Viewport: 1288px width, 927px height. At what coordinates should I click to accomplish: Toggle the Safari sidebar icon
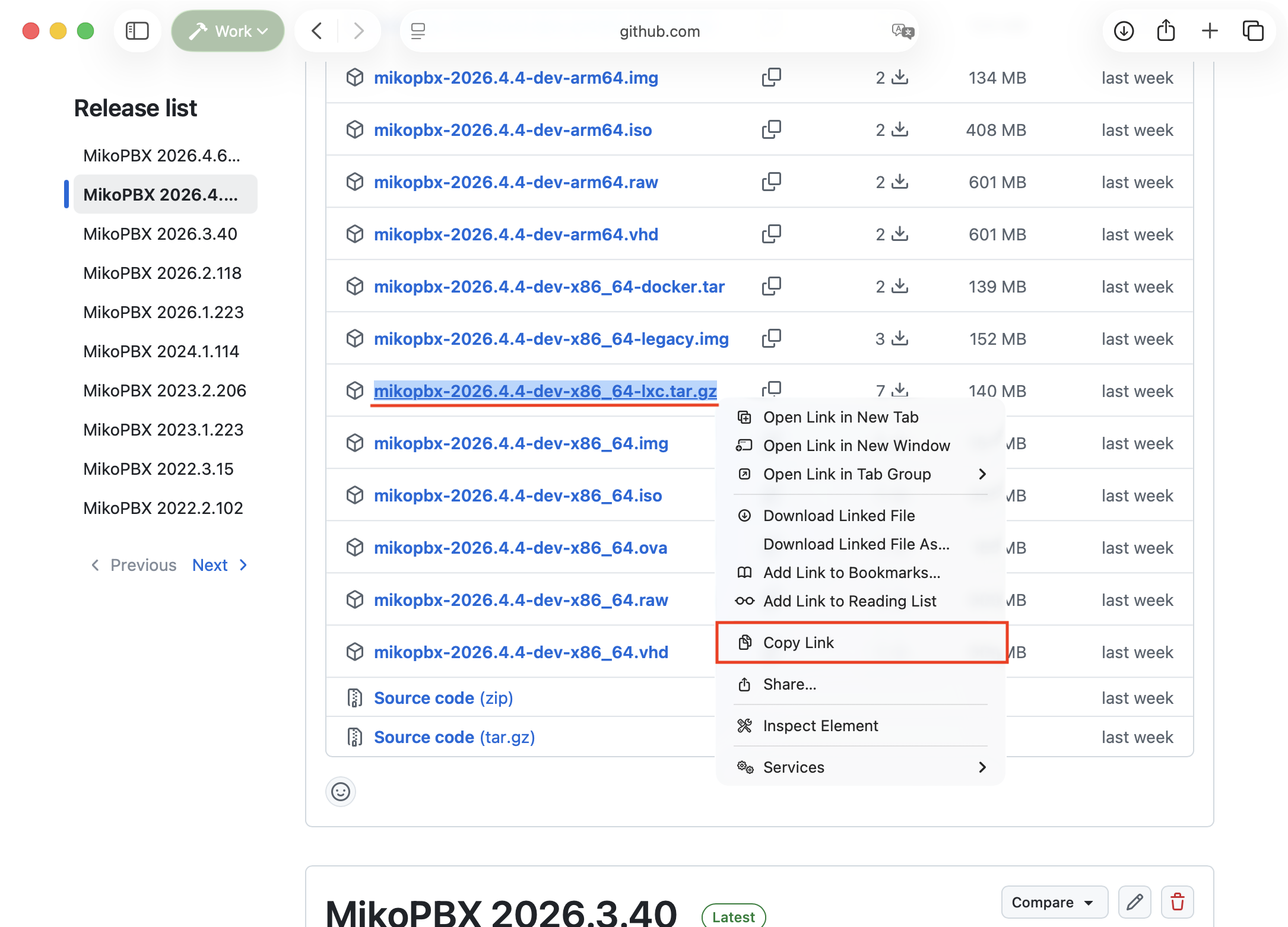137,31
